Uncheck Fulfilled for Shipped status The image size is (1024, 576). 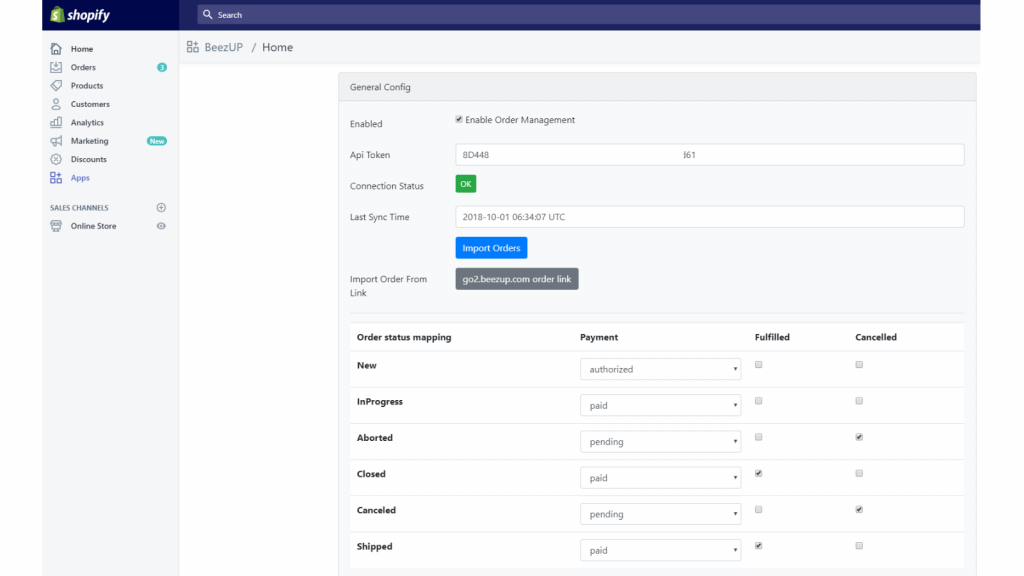(x=758, y=546)
